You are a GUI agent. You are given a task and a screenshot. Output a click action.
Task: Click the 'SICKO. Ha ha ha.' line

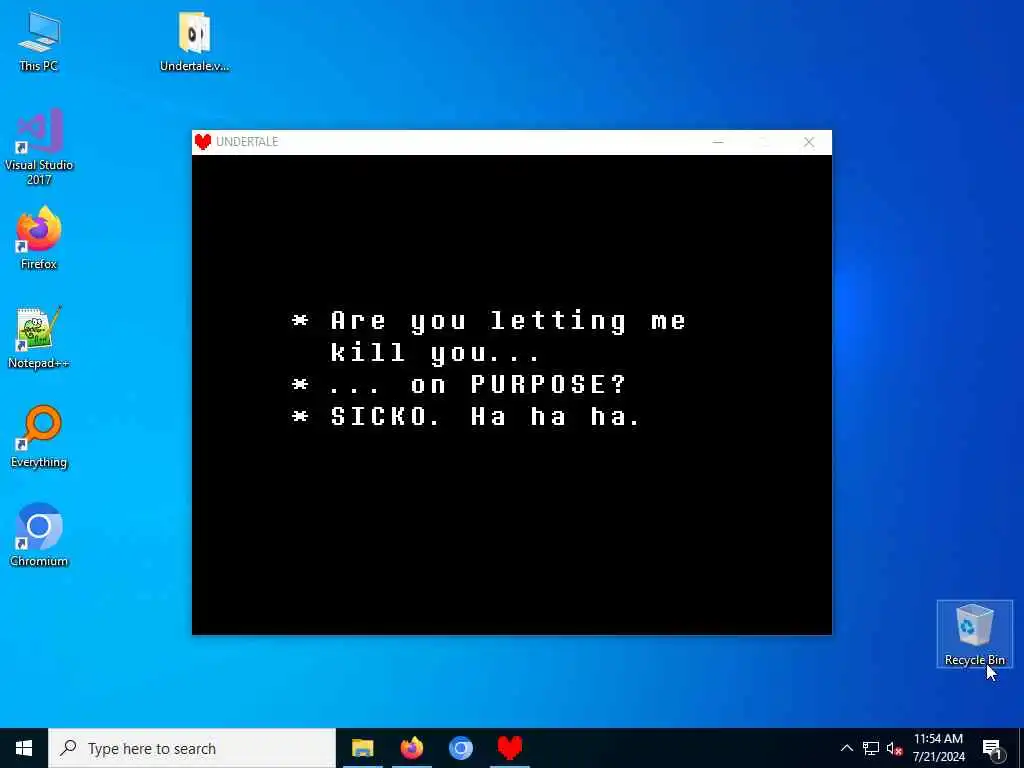pyautogui.click(x=486, y=417)
